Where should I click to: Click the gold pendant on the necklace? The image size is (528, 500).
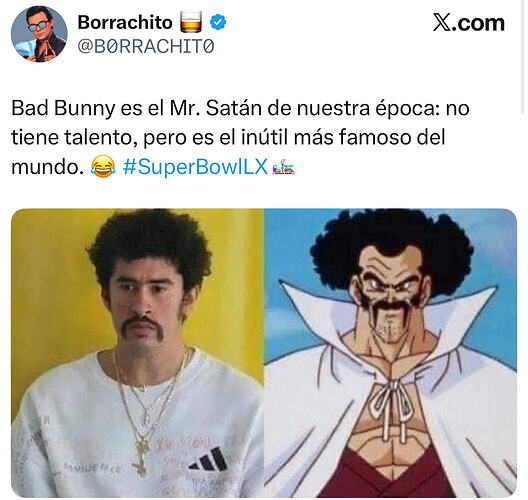(x=142, y=457)
